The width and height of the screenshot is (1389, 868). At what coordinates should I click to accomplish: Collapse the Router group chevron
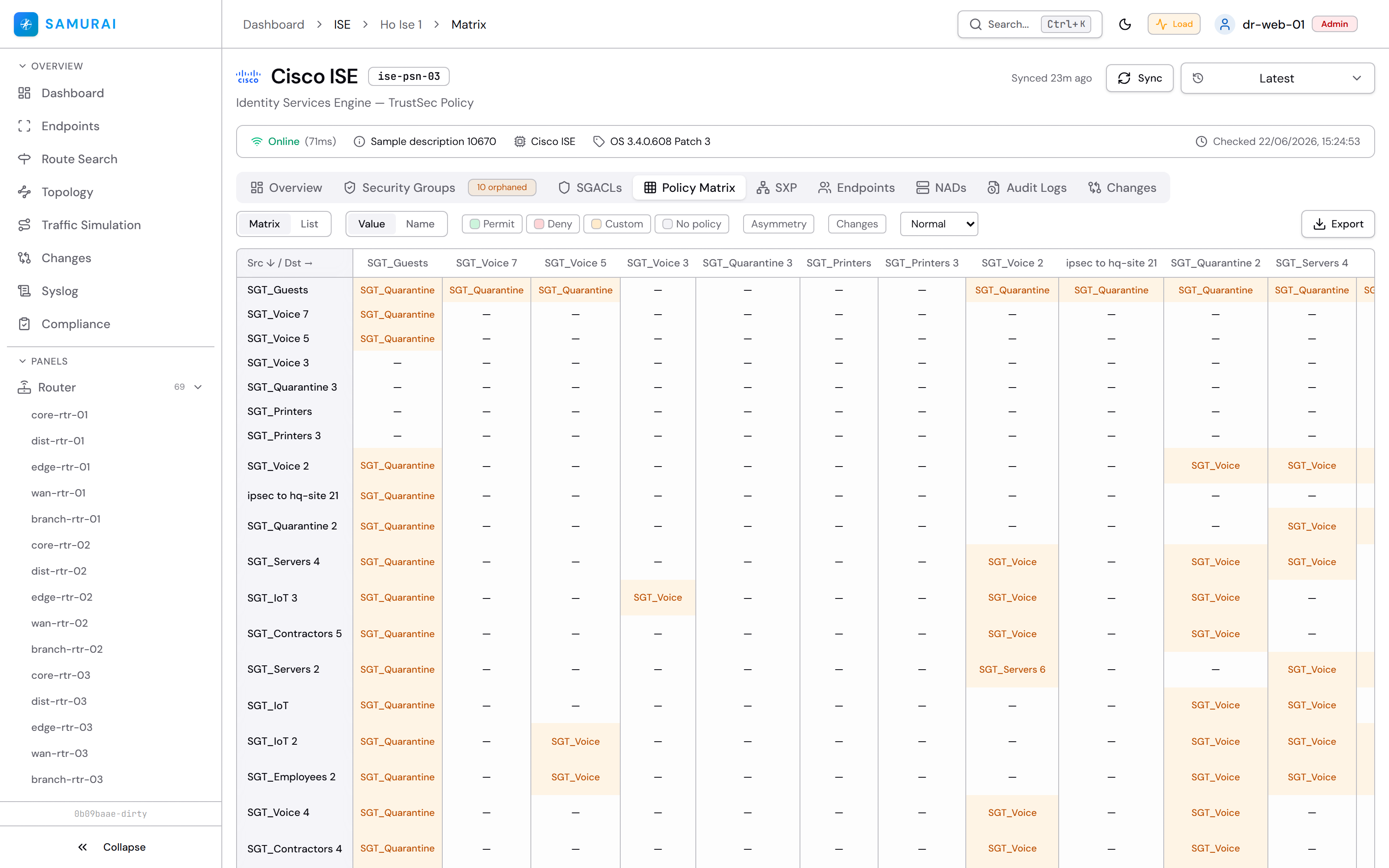[199, 388]
